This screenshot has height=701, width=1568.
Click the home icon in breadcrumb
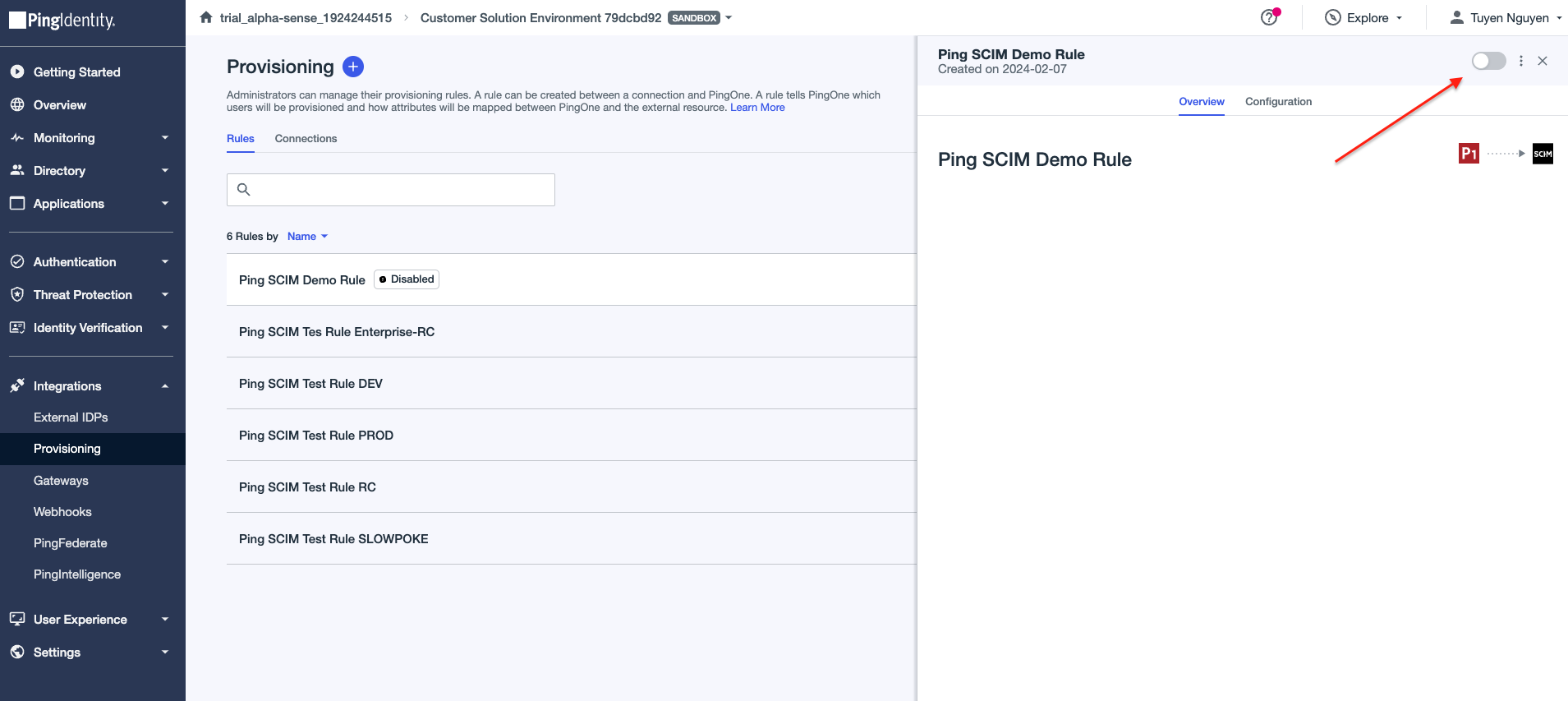[206, 17]
